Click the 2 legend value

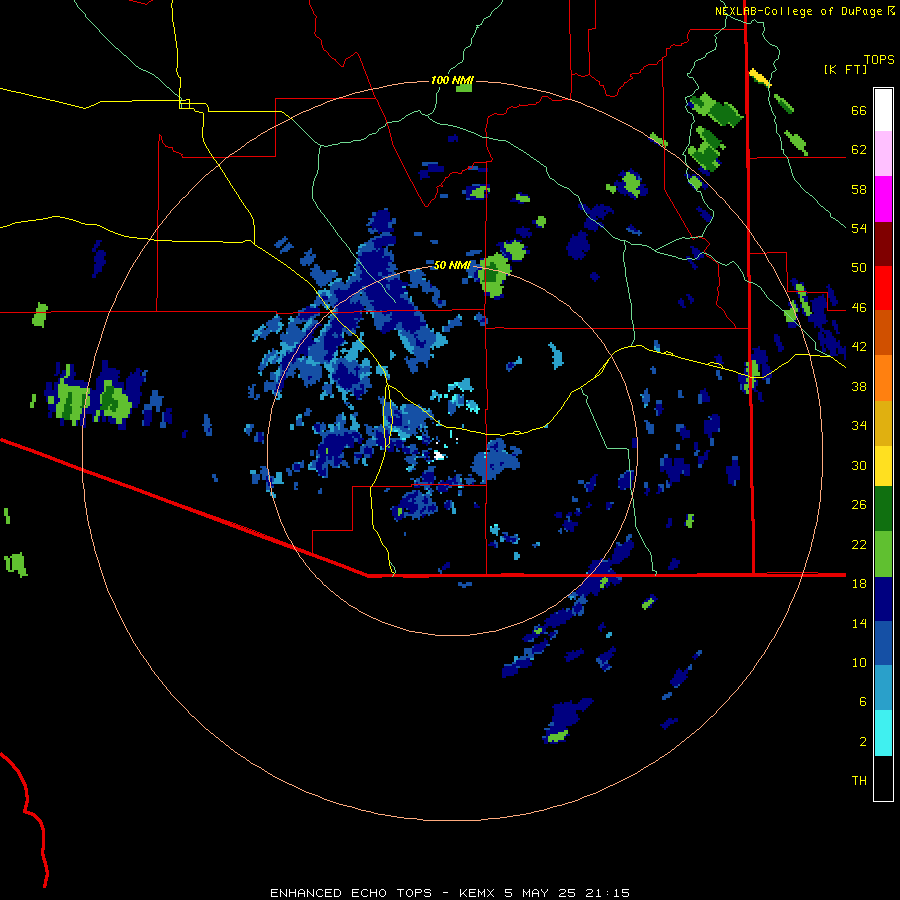tap(863, 741)
